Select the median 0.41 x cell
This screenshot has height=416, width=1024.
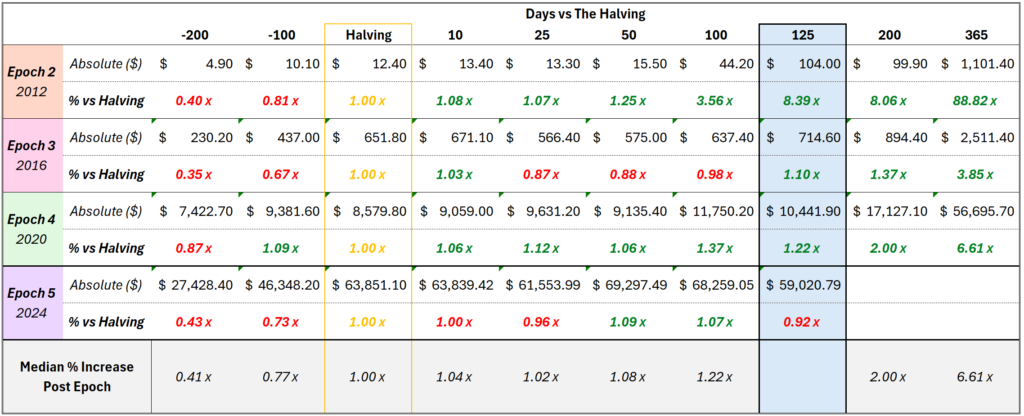coord(194,376)
